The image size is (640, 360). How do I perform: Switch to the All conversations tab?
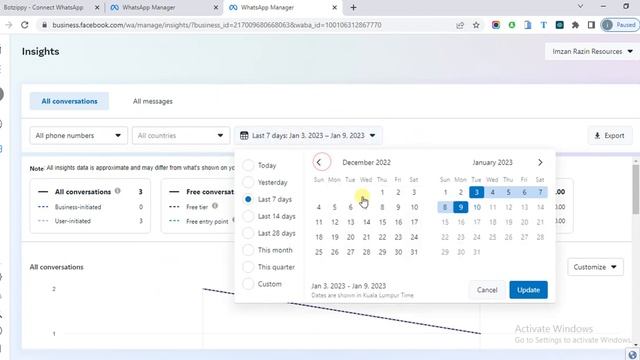(69, 101)
